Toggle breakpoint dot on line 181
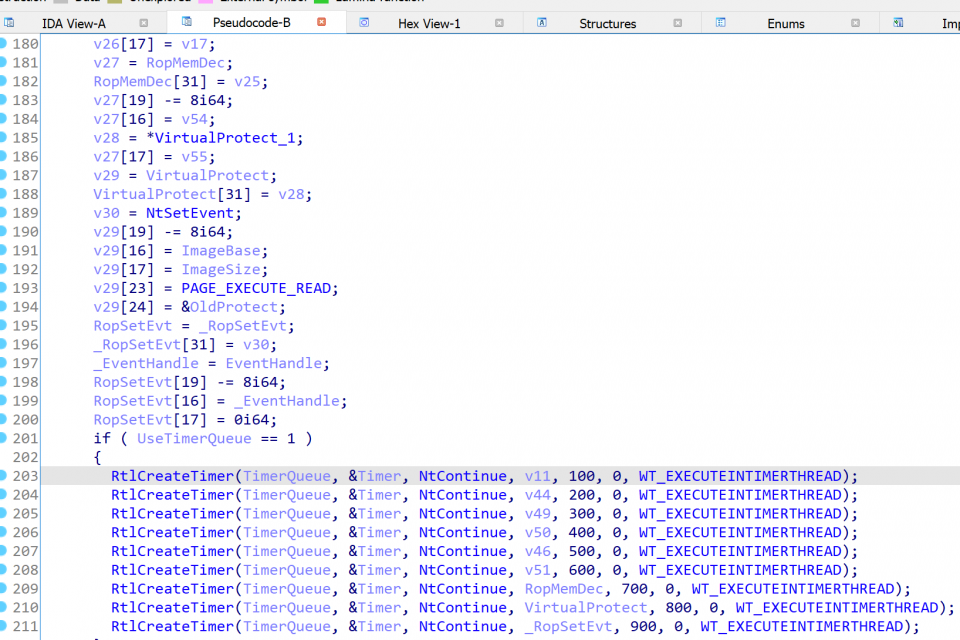This screenshot has height=640, width=960. pyautogui.click(x=2, y=62)
